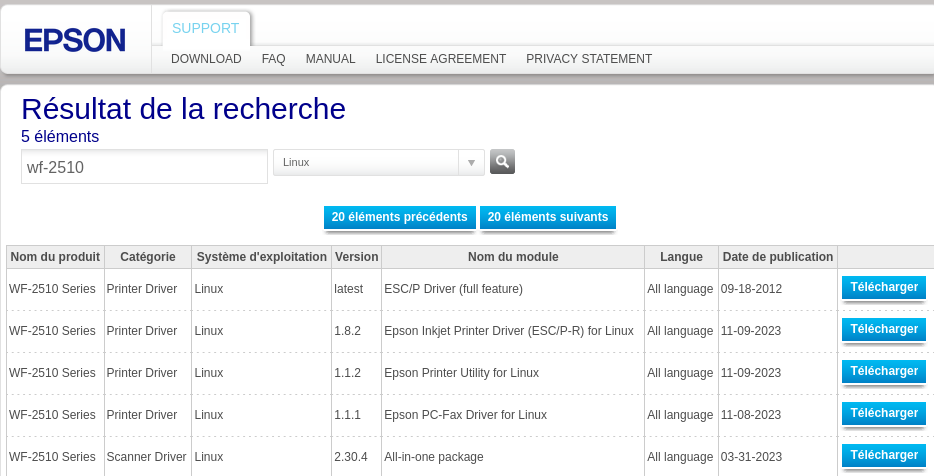Click the Epson PC-Fax Driver for Linux text
The width and height of the screenshot is (934, 476).
(x=465, y=415)
